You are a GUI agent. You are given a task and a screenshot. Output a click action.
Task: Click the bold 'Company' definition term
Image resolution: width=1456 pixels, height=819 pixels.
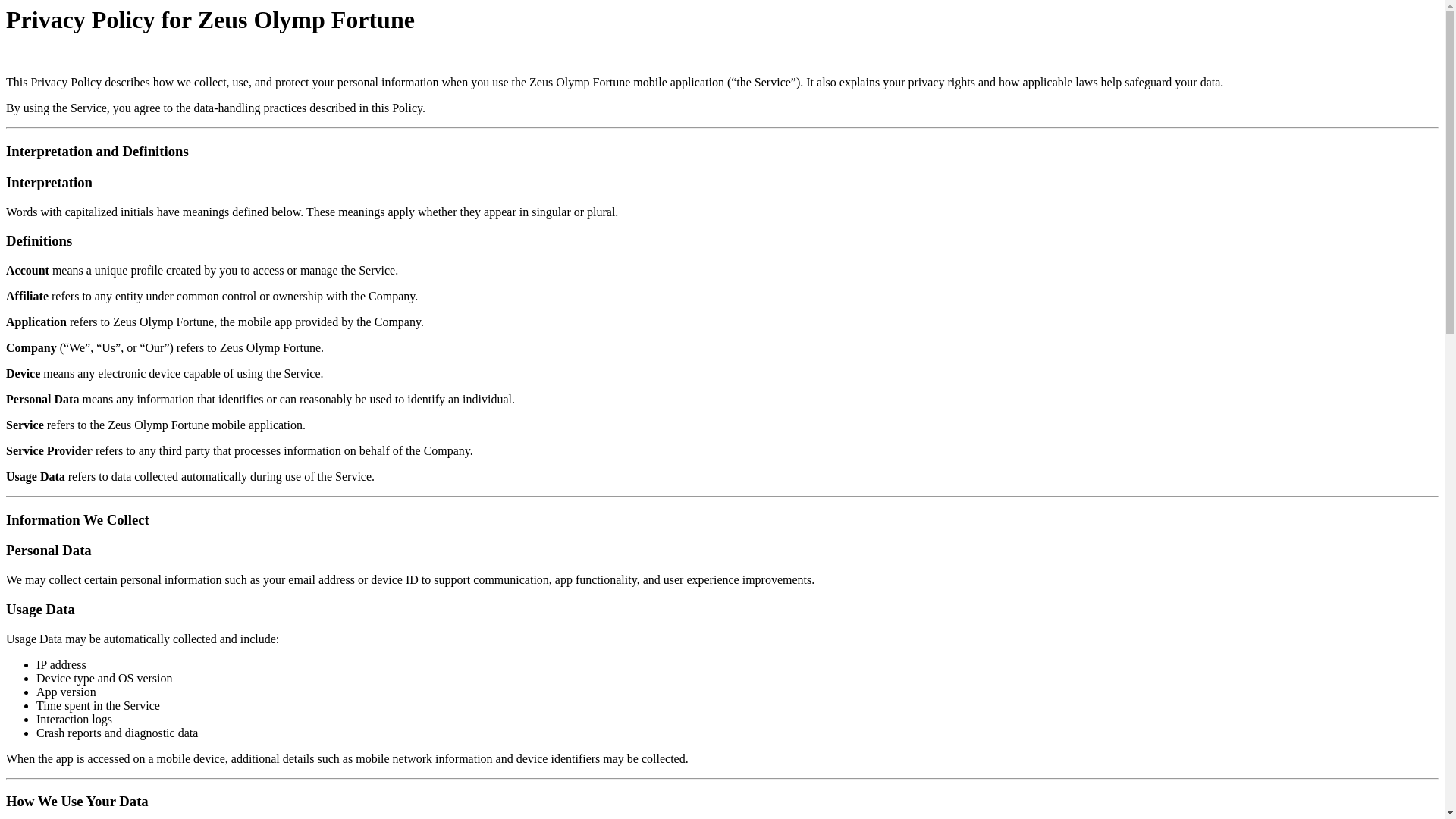31,348
